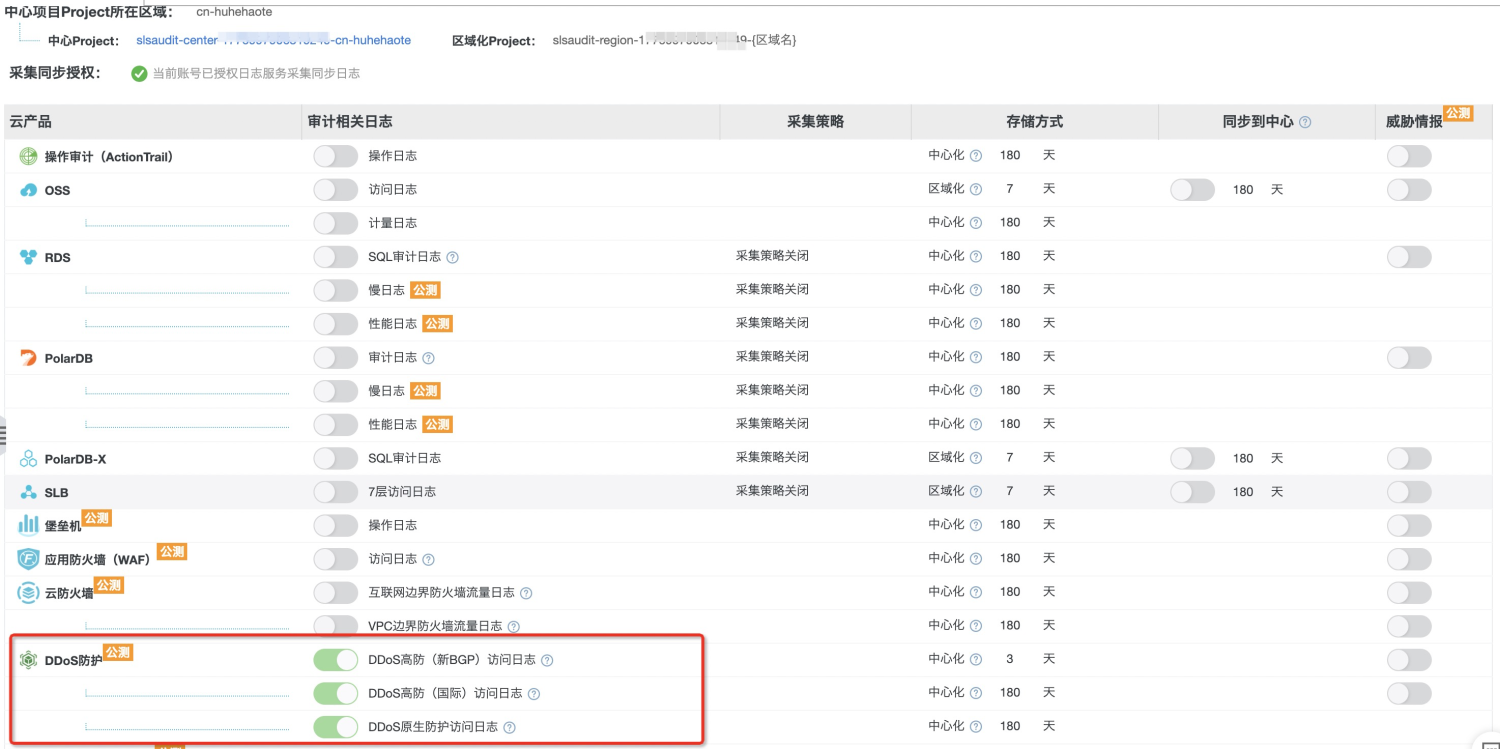This screenshot has width=1500, height=749.
Task: Click the 威胁情报 公测 badge
Action: [1458, 114]
